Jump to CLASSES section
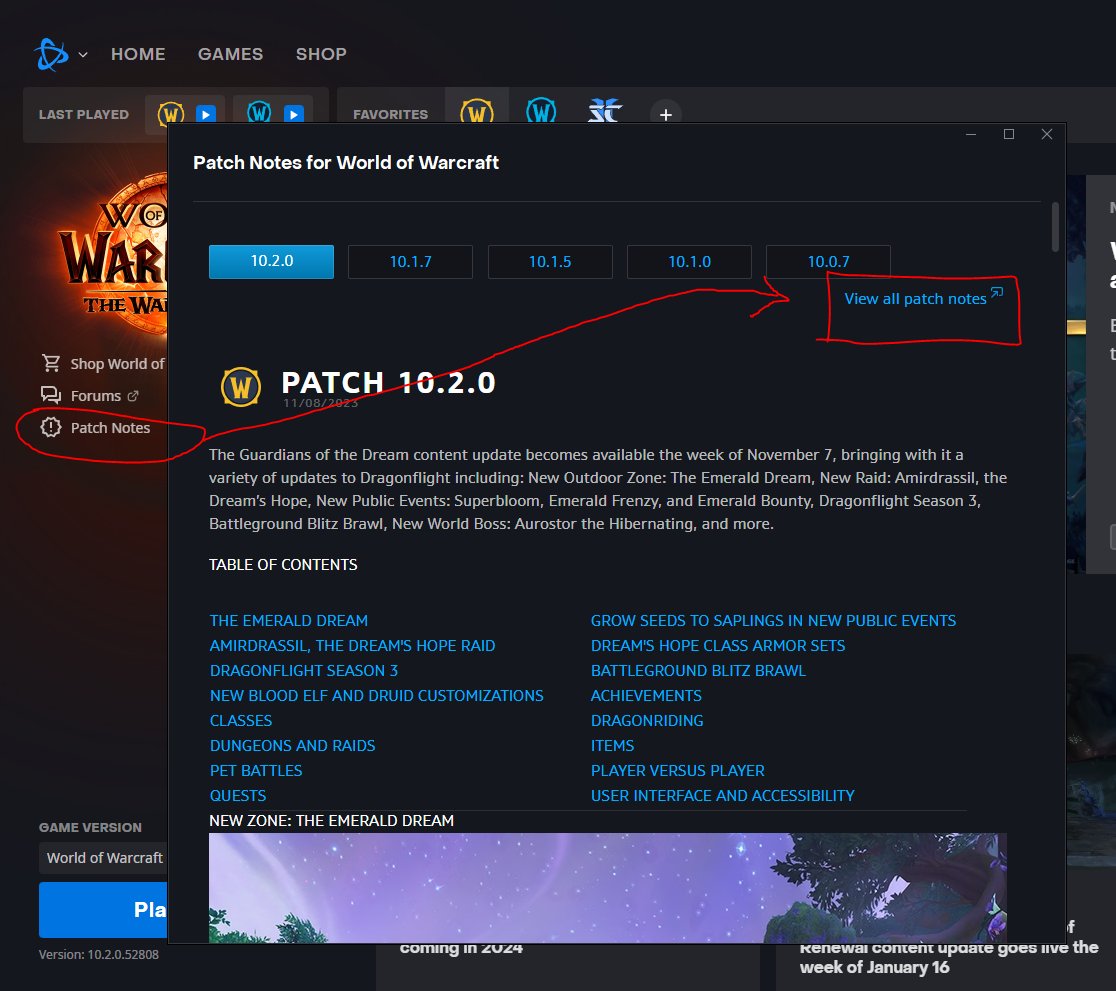The image size is (1116, 991). (x=241, y=720)
